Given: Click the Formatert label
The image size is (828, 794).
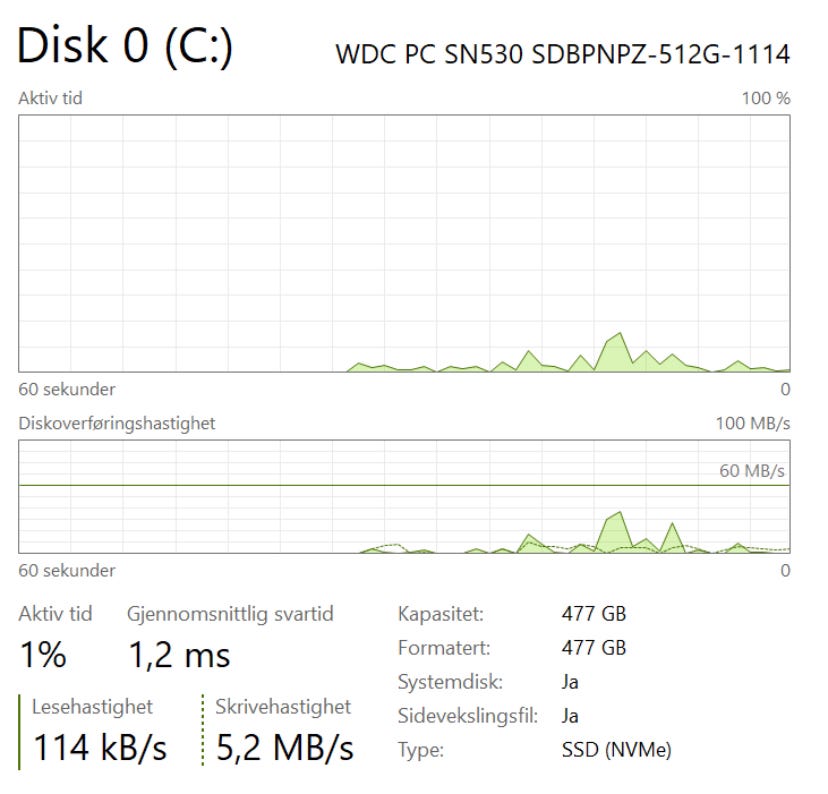Looking at the screenshot, I should coord(440,648).
